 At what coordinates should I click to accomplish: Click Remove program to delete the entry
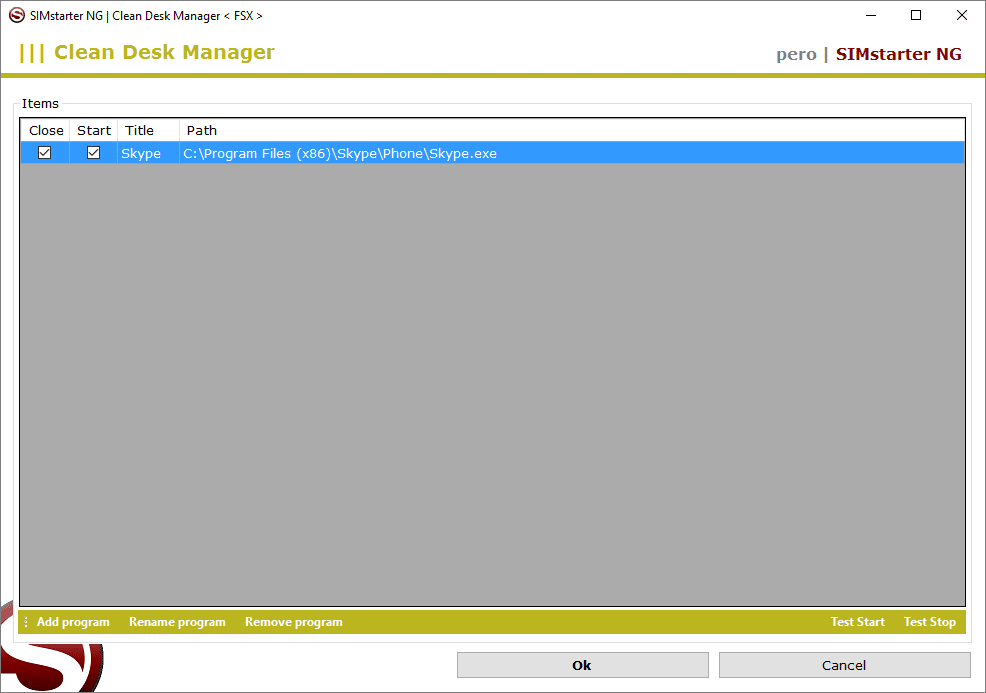point(293,622)
